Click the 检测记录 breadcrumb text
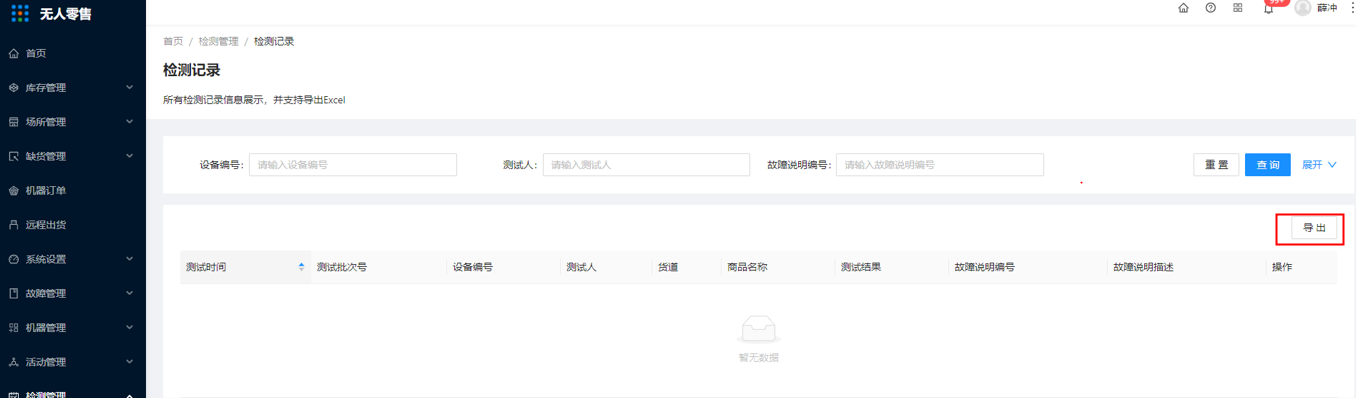Viewport: 1356px width, 398px height. (x=274, y=41)
